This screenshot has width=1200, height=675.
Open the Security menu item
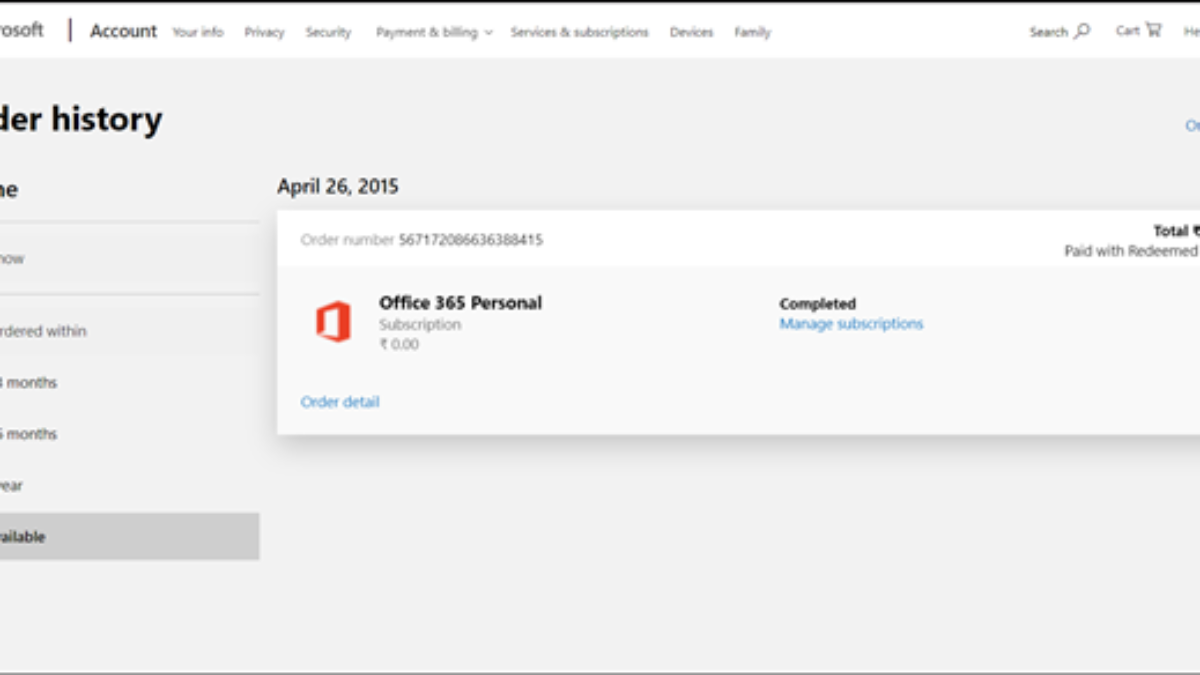[328, 32]
